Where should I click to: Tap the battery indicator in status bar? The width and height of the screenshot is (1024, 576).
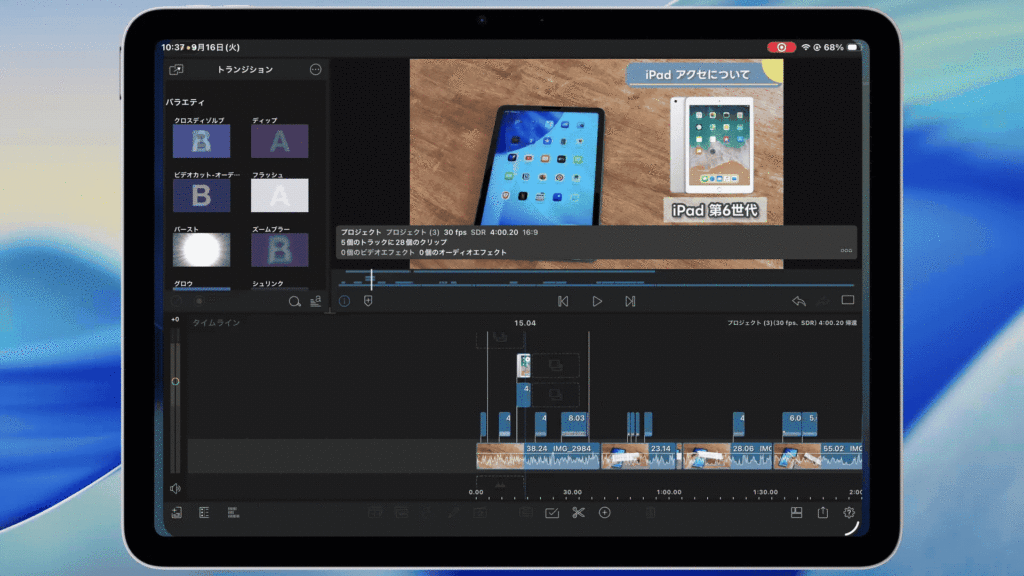click(852, 47)
